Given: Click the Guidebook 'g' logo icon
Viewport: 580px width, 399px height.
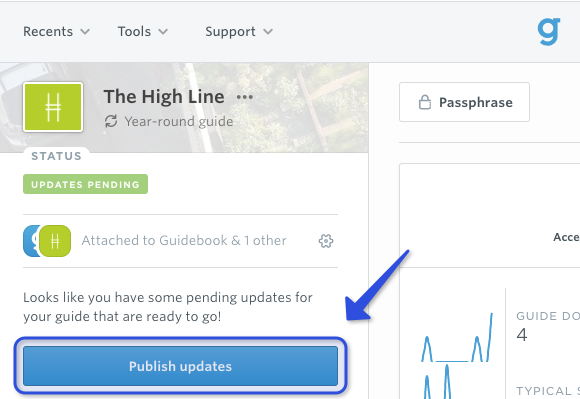Looking at the screenshot, I should 549,32.
